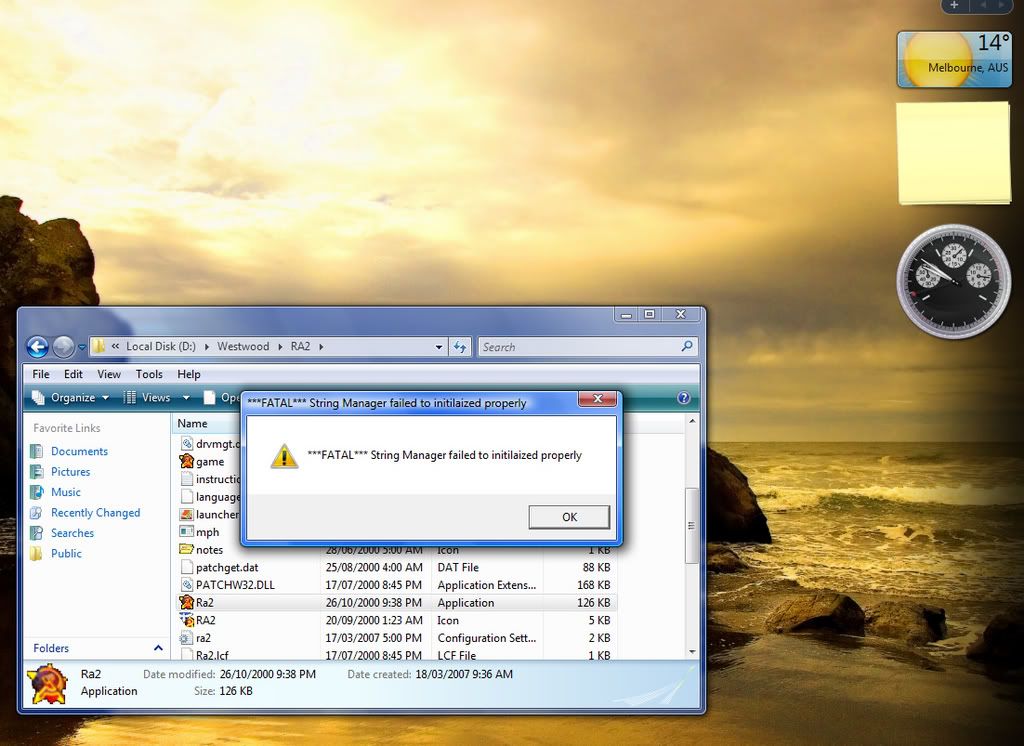Select the Ra2 Application file icon
Screen dimensions: 1024x746
coord(187,602)
